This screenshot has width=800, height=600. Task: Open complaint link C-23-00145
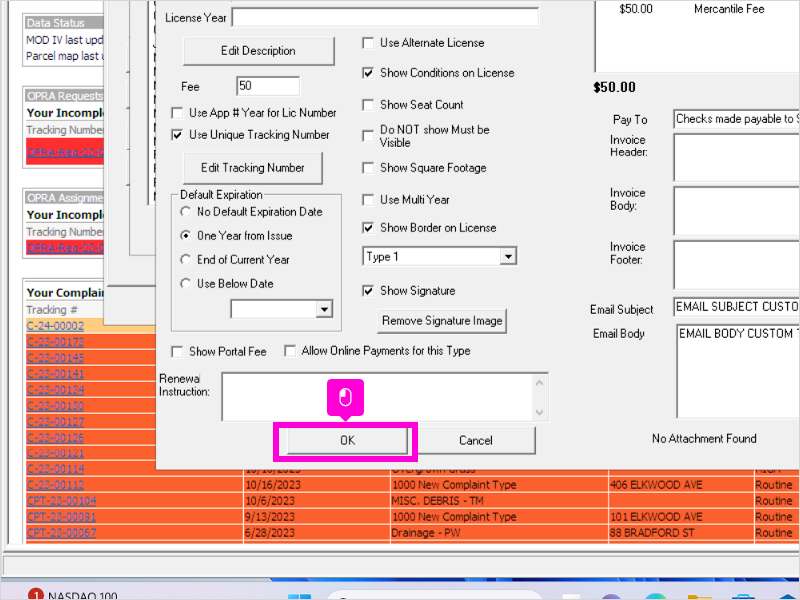coord(55,358)
